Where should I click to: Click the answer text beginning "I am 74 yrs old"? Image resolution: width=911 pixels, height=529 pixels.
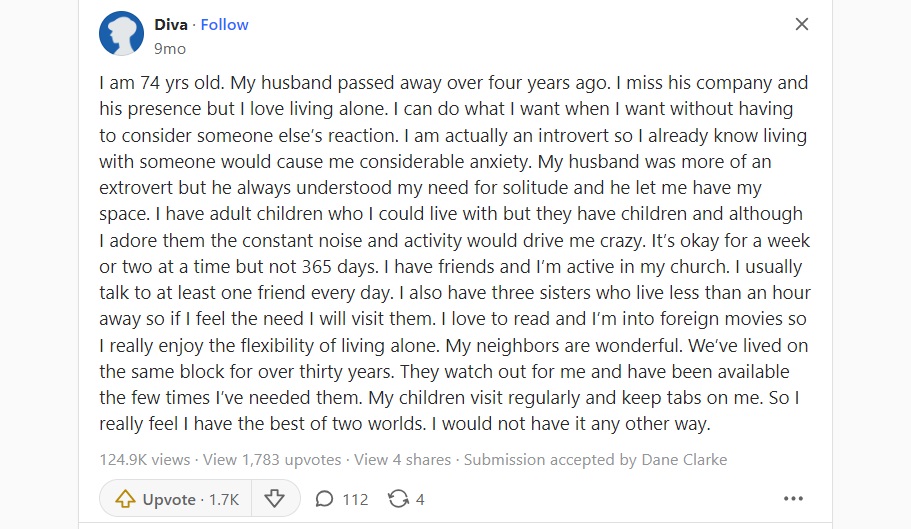pyautogui.click(x=455, y=253)
